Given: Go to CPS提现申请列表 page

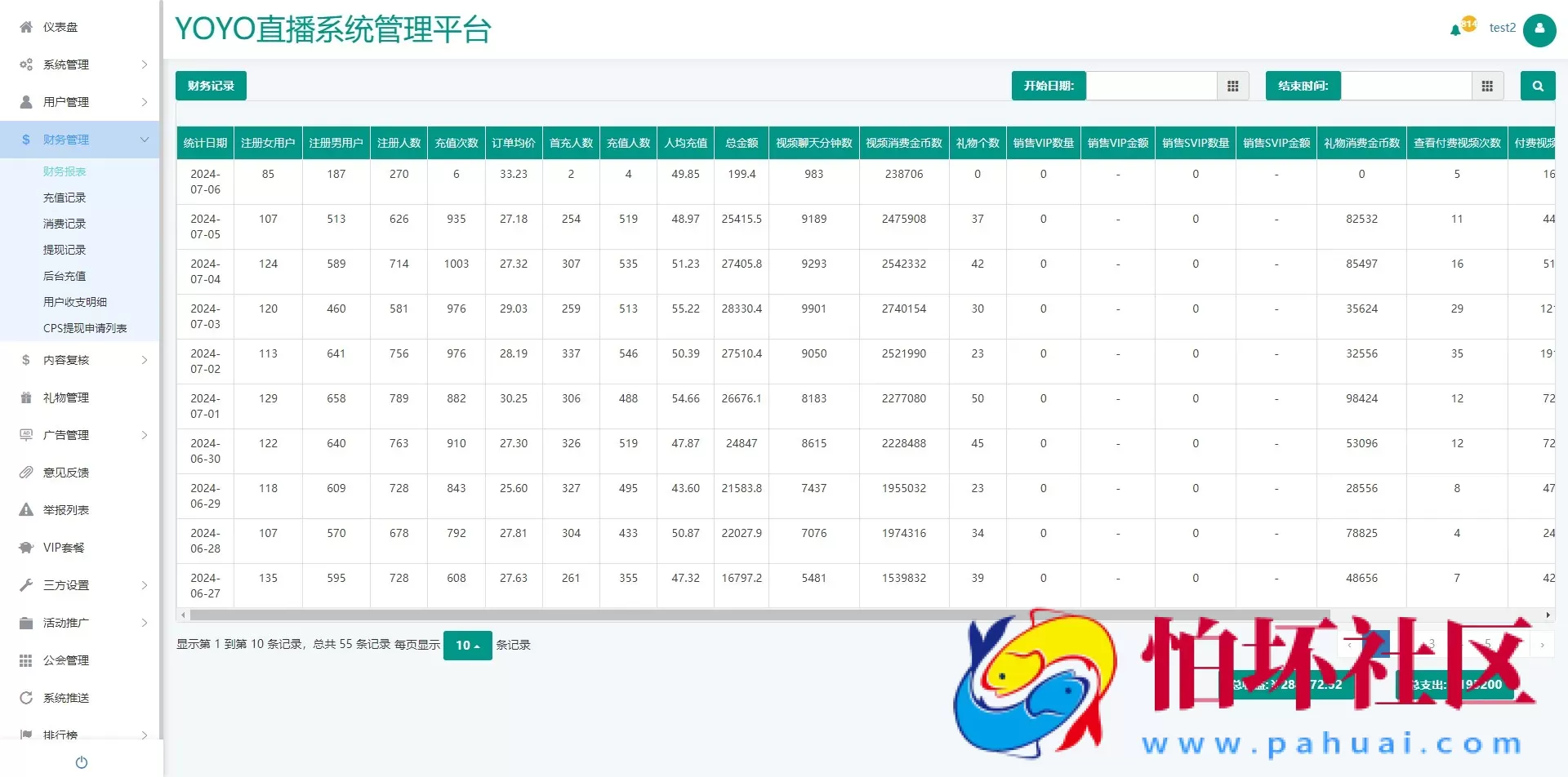Looking at the screenshot, I should click(85, 328).
